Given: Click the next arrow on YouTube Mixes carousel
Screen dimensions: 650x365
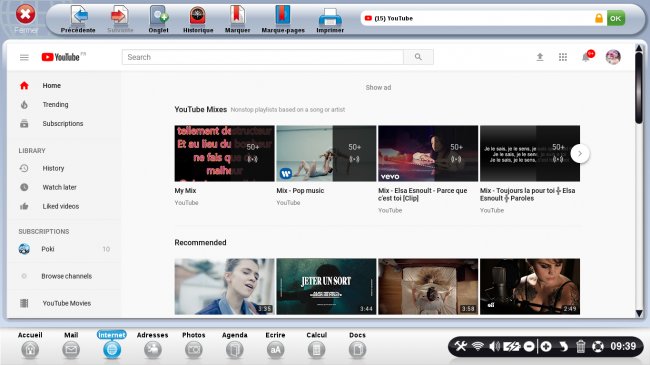Looking at the screenshot, I should click(x=580, y=154).
